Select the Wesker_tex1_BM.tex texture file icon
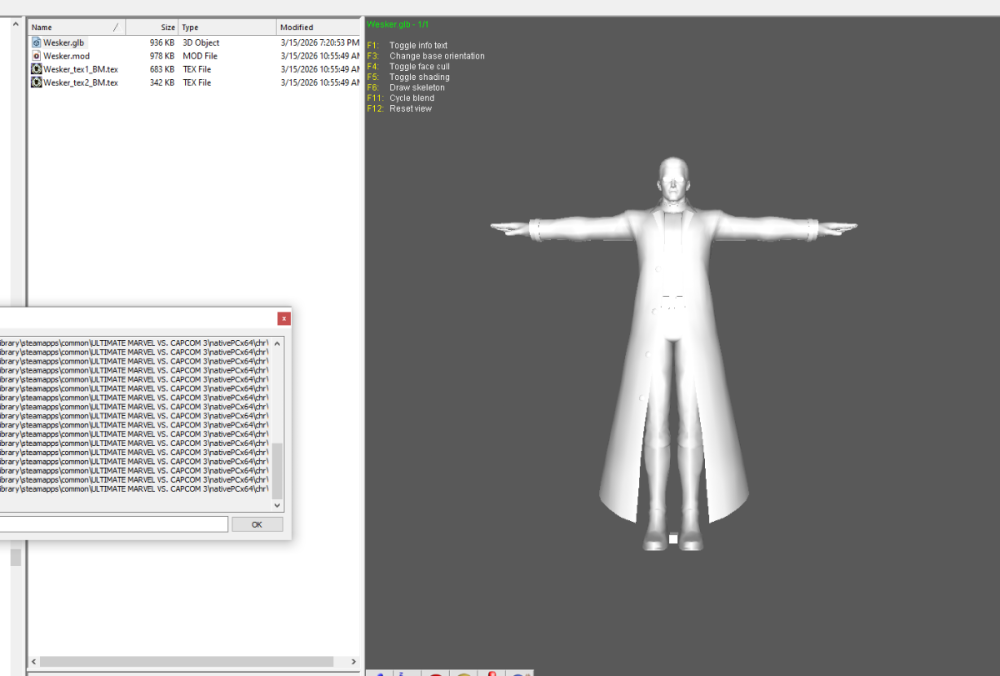 (x=36, y=69)
